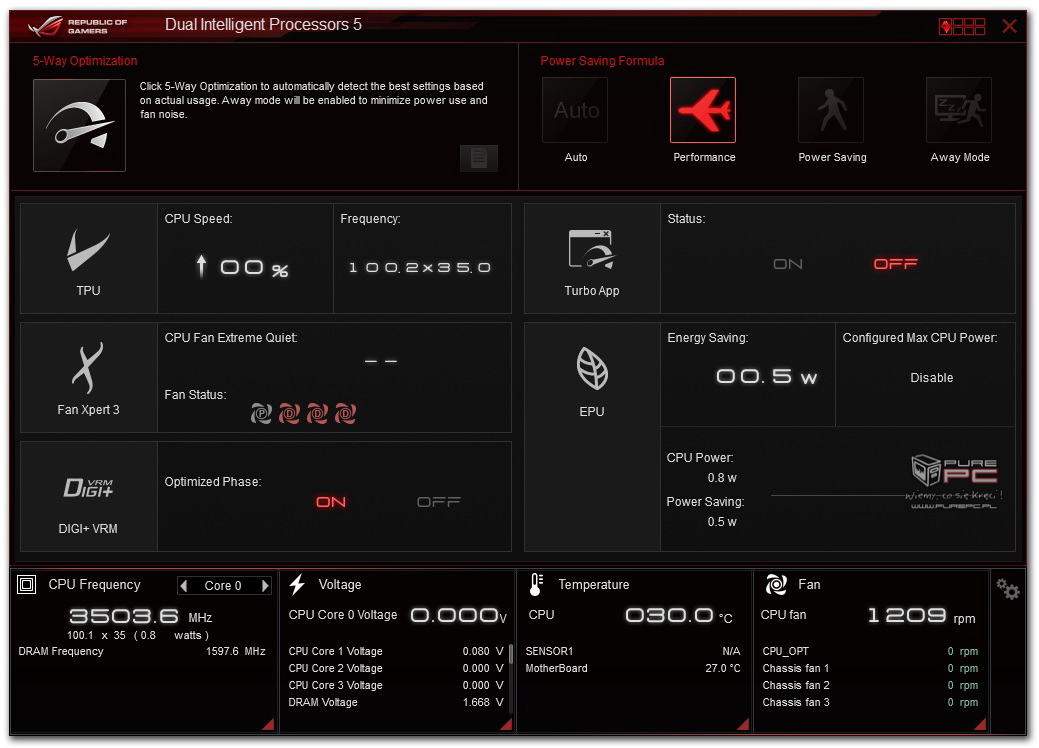
Task: Close the Dual Intelligent Processors window
Action: pos(1009,27)
